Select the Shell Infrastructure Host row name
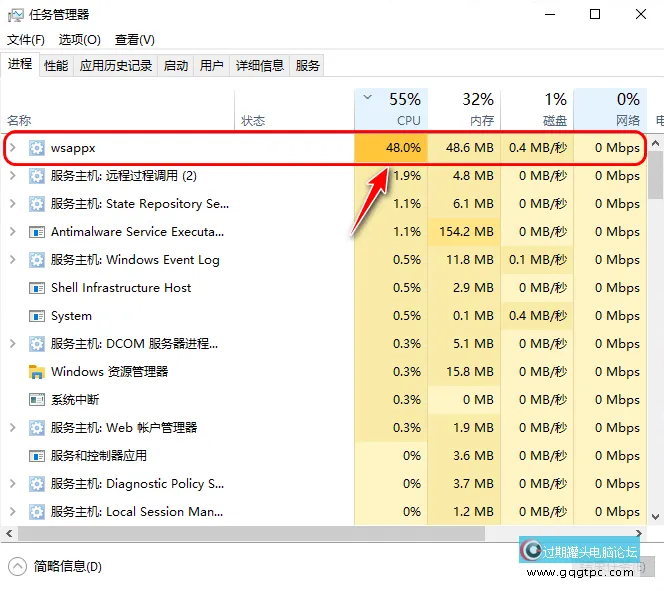This screenshot has width=664, height=591. coord(121,288)
